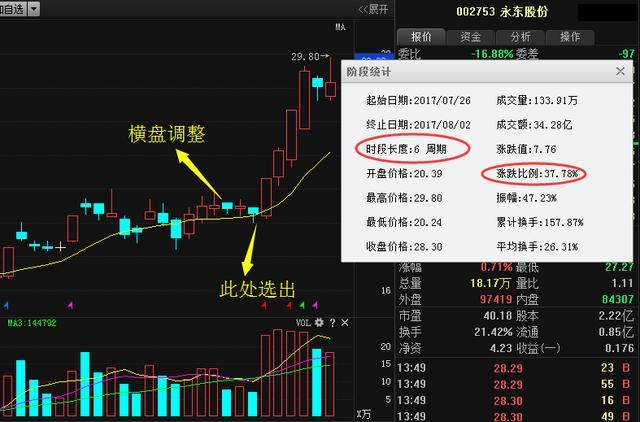Click the MA3:144792 volume average value
Viewport: 640px width, 422px height.
point(32,323)
